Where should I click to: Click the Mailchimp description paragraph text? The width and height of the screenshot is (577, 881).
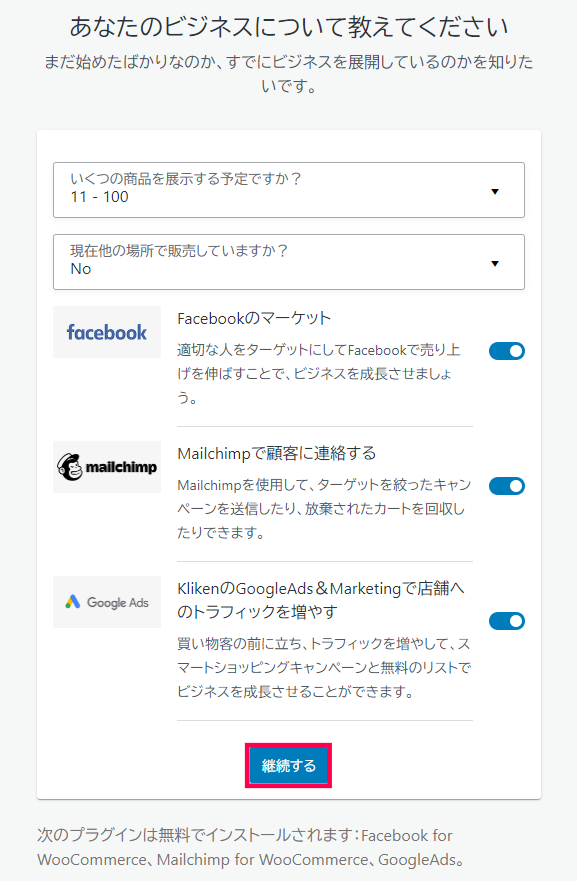click(x=324, y=508)
